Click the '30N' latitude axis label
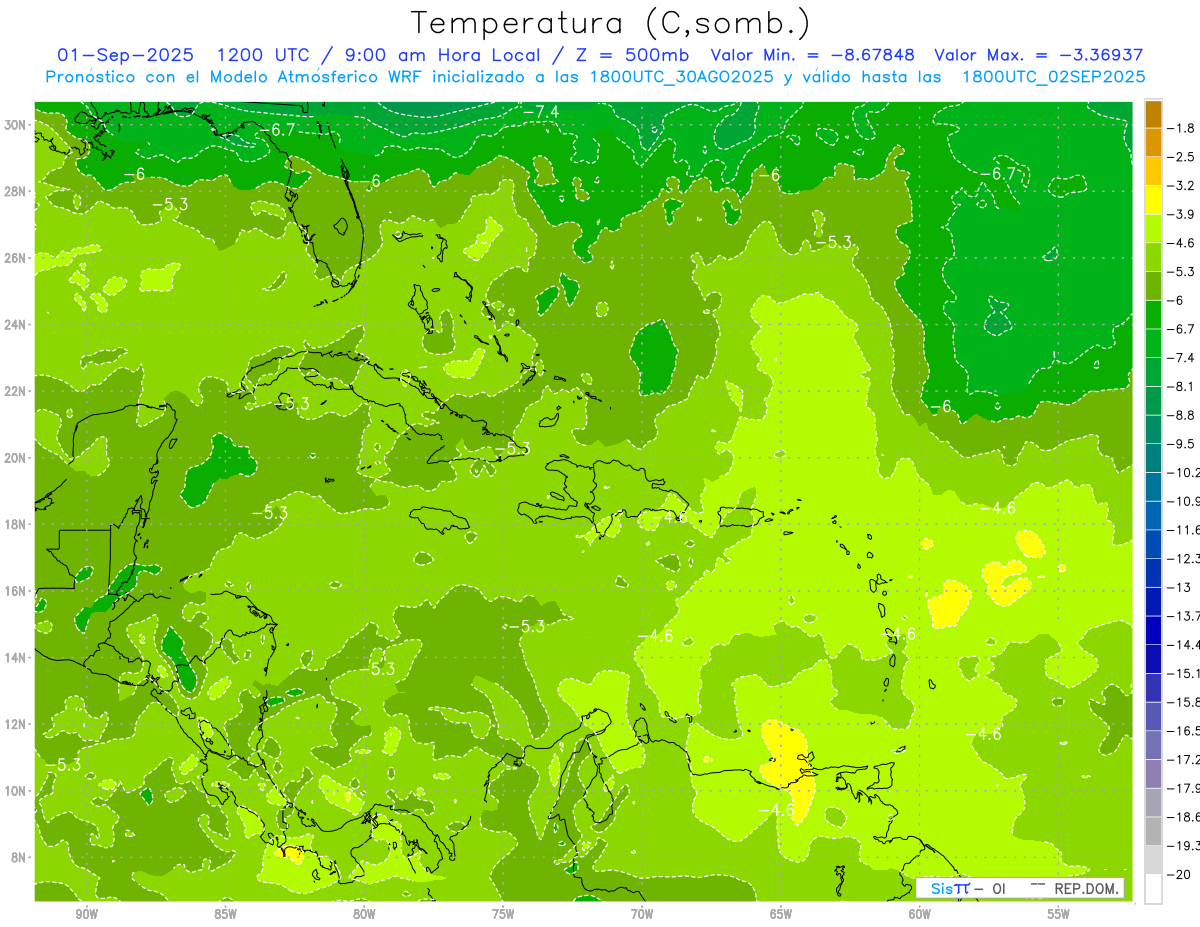1200x927 pixels. [x=17, y=125]
